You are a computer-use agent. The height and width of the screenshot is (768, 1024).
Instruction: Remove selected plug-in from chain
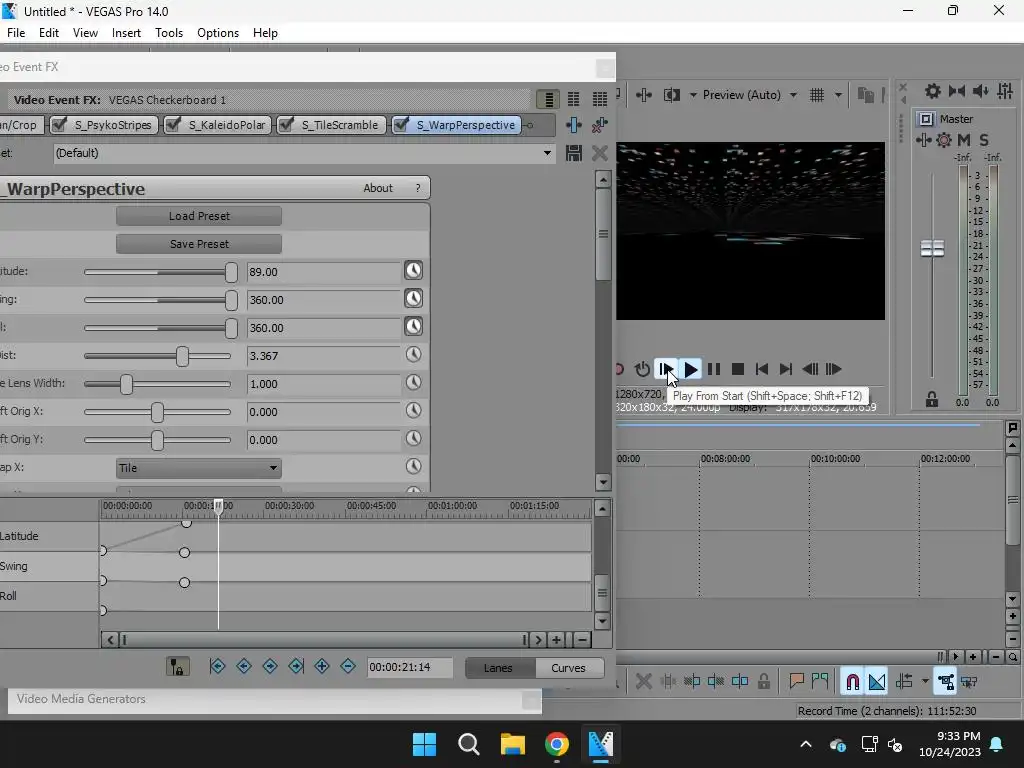click(x=600, y=125)
